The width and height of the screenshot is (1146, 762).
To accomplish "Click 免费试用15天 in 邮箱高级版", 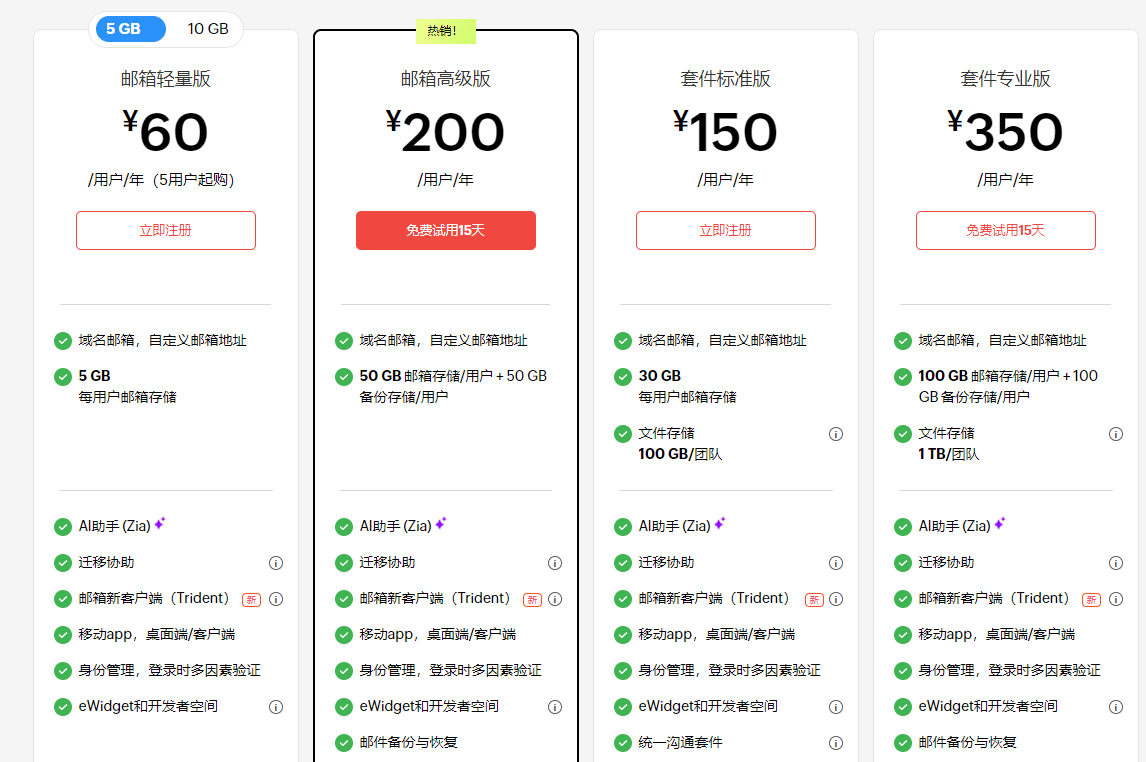I will (445, 230).
